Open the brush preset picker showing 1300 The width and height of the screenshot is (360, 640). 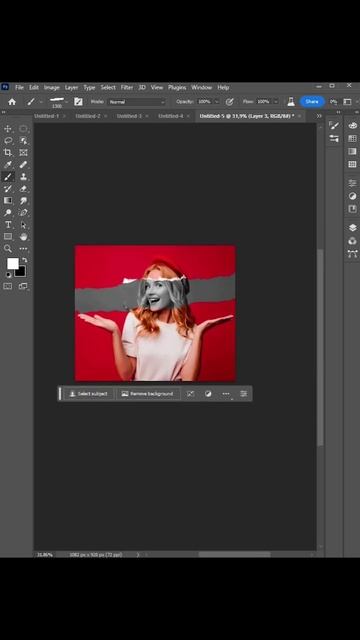click(58, 102)
